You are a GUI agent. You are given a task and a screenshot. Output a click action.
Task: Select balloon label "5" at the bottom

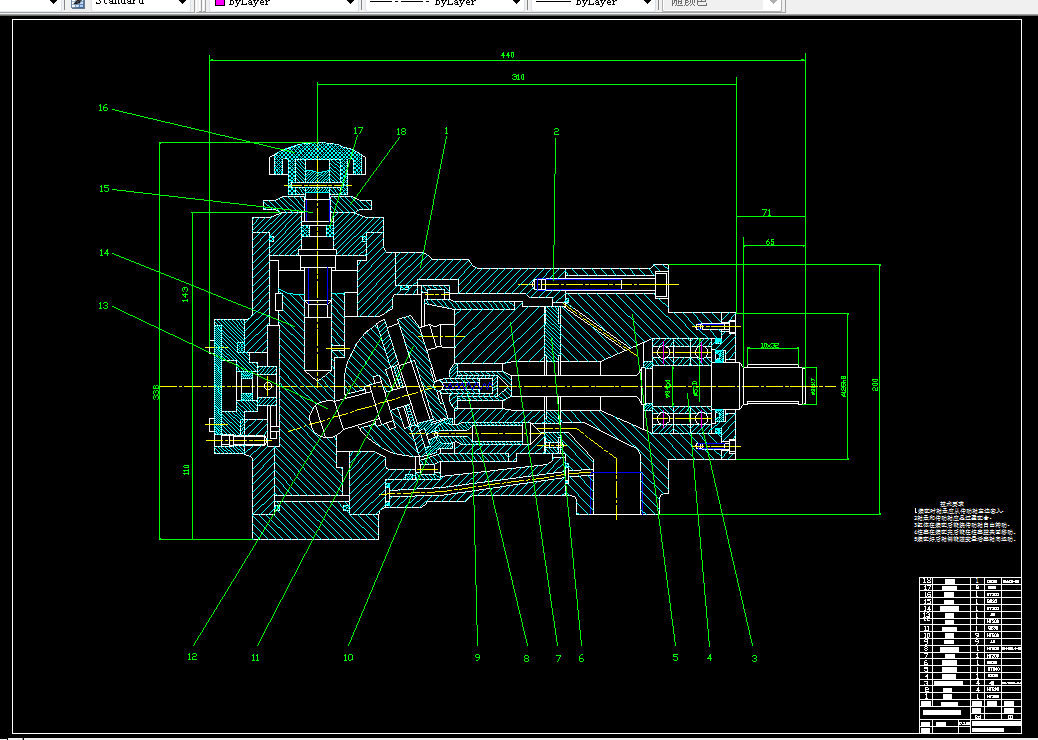coord(675,658)
